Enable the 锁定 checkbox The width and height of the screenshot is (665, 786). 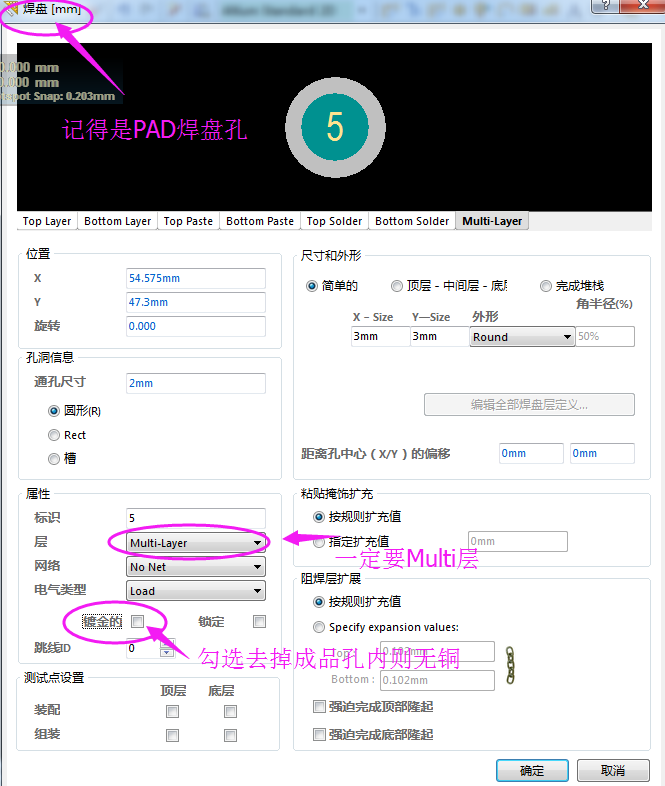[259, 622]
